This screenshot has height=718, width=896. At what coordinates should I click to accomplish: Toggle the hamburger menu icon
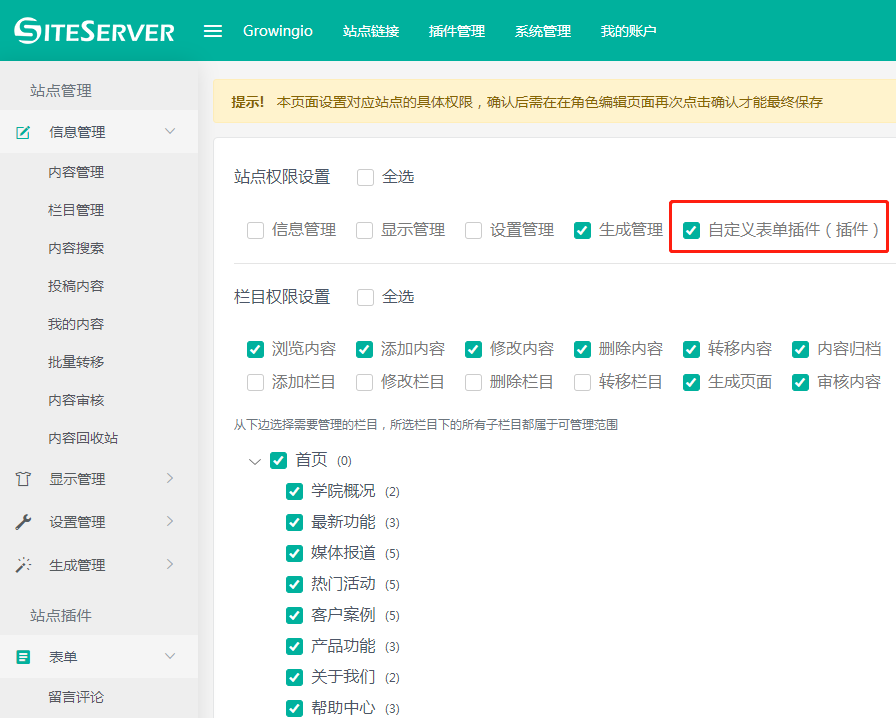point(213,31)
